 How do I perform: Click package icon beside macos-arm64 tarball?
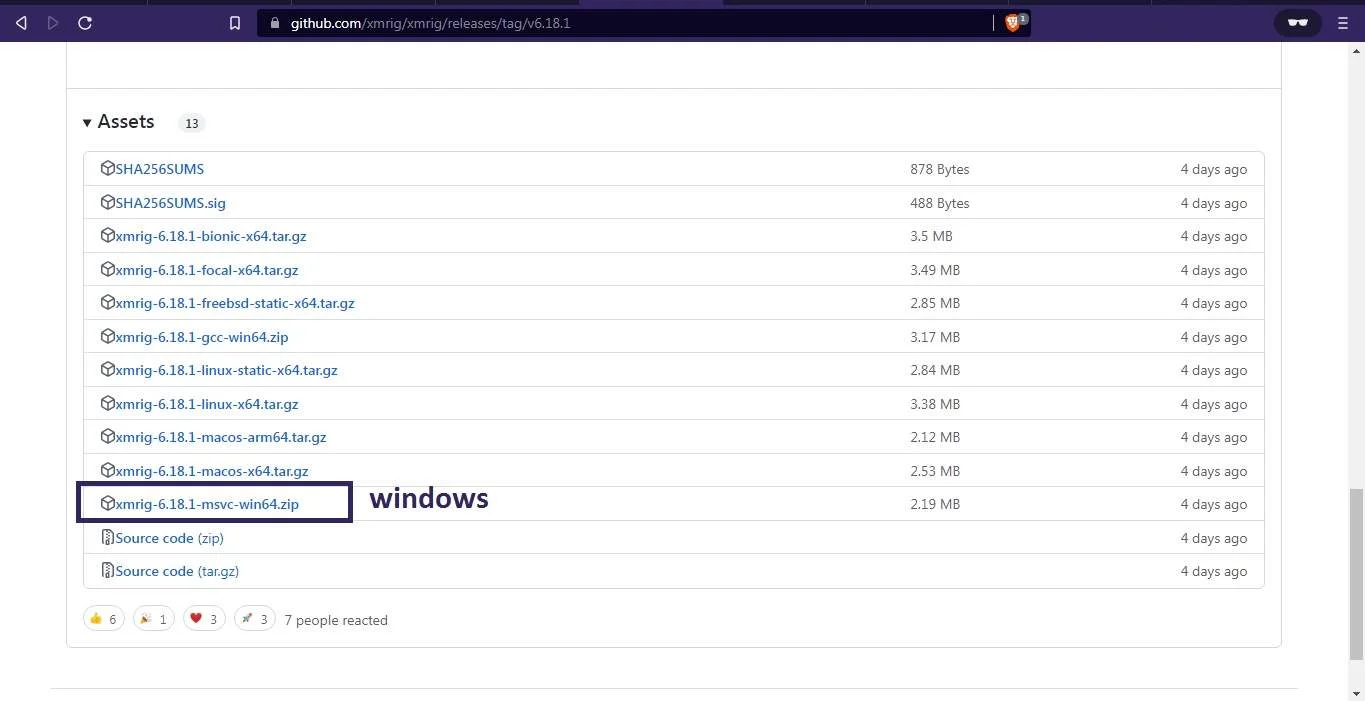(108, 436)
